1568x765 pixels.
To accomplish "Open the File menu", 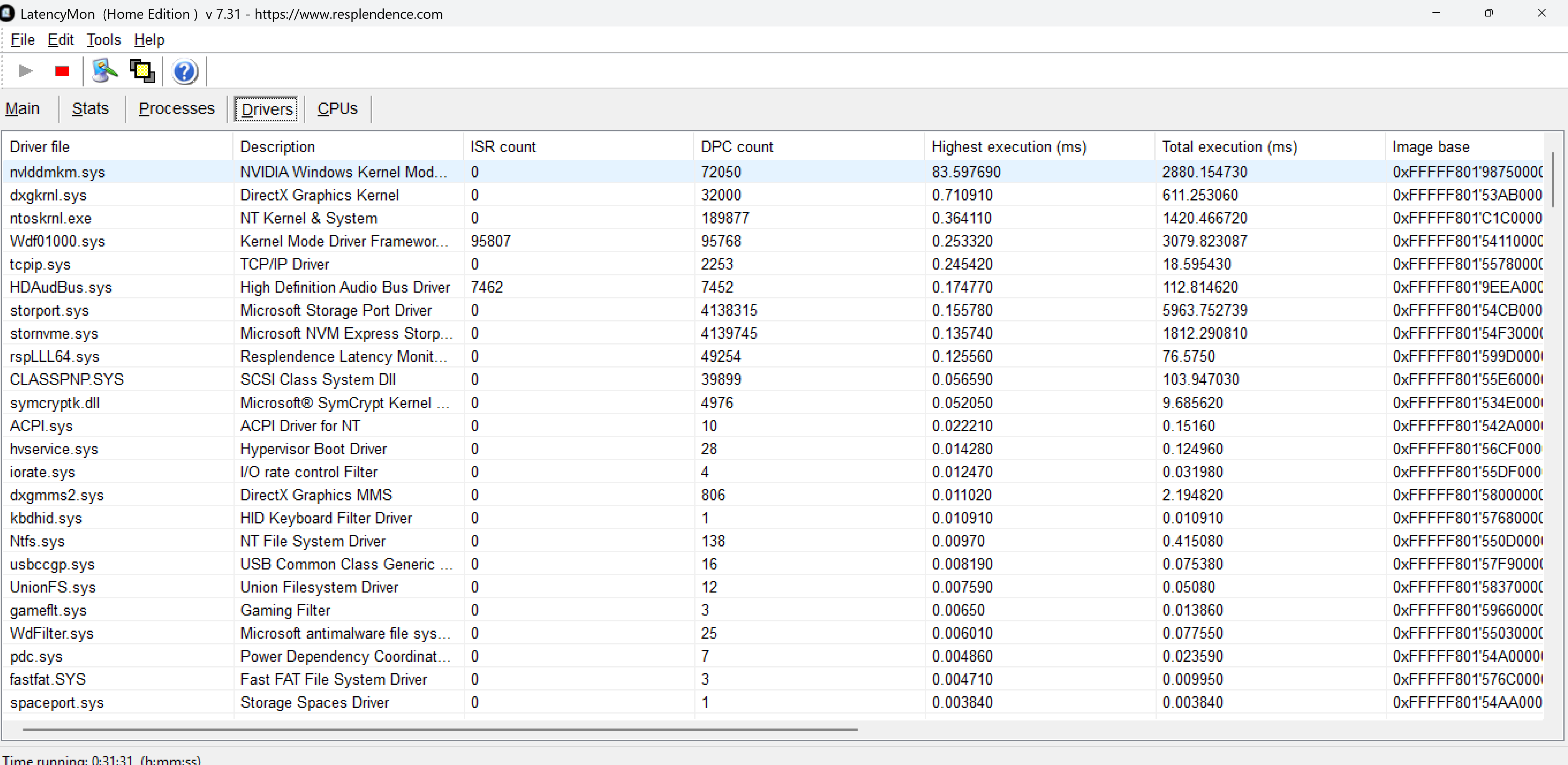I will coord(23,40).
